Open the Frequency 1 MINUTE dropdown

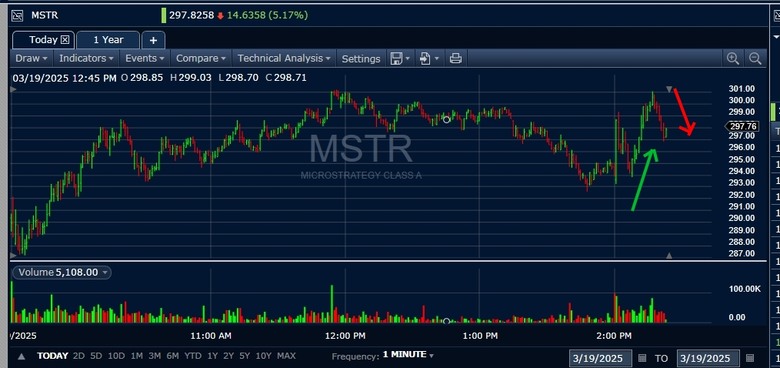click(408, 355)
